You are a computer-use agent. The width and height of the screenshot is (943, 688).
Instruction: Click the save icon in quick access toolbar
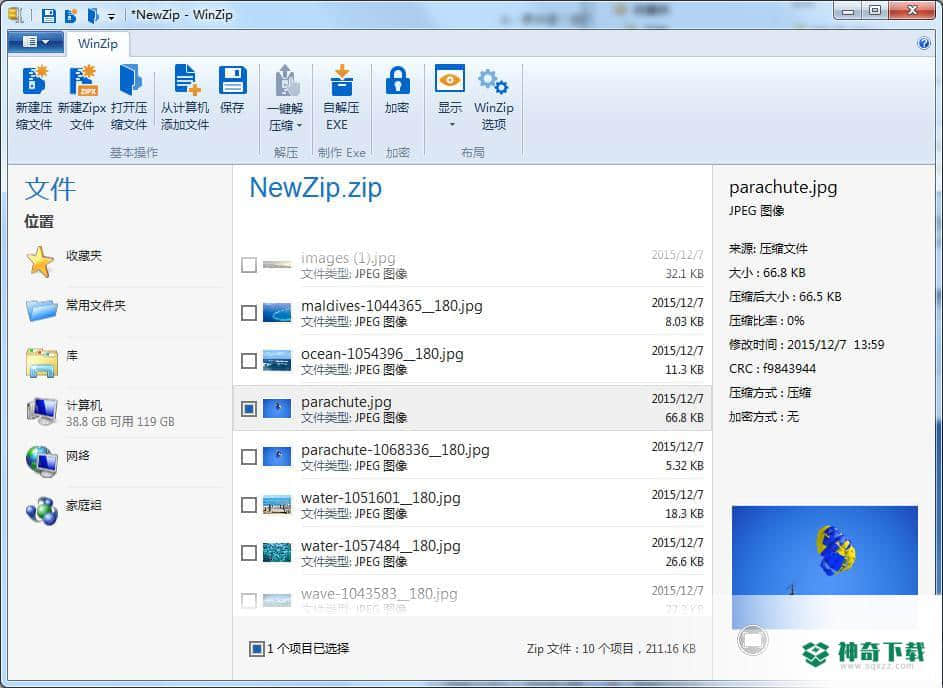[49, 15]
